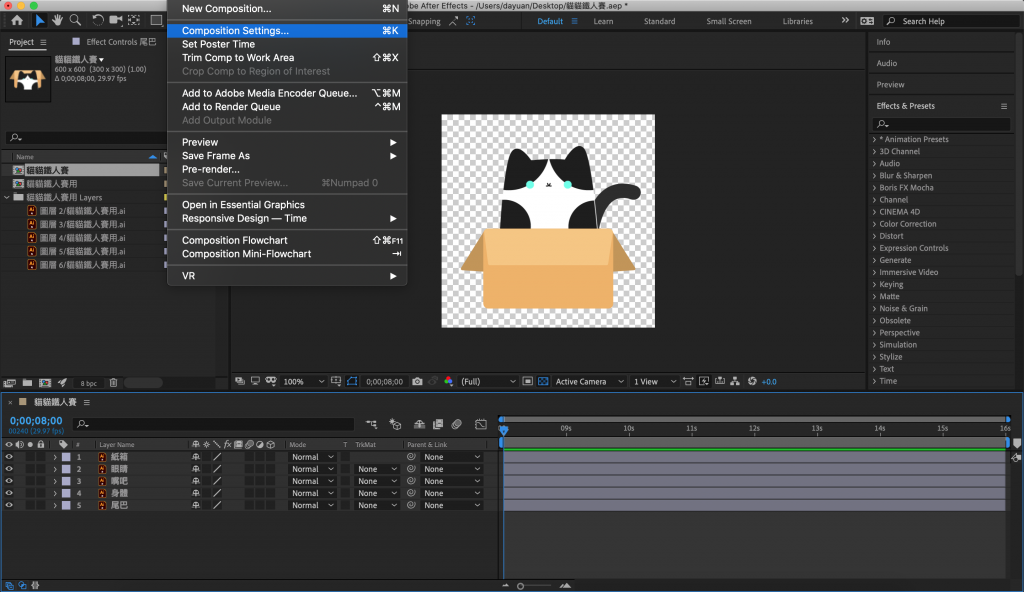Select the Zoom magnifier tool
1024x592 pixels.
click(75, 20)
